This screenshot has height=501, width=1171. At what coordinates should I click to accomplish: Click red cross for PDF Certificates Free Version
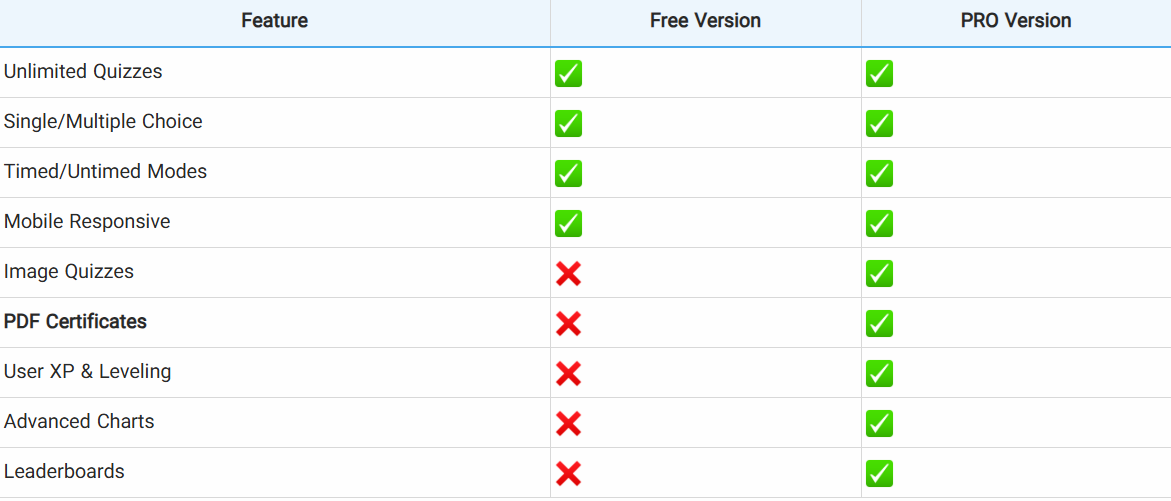pyautogui.click(x=568, y=323)
